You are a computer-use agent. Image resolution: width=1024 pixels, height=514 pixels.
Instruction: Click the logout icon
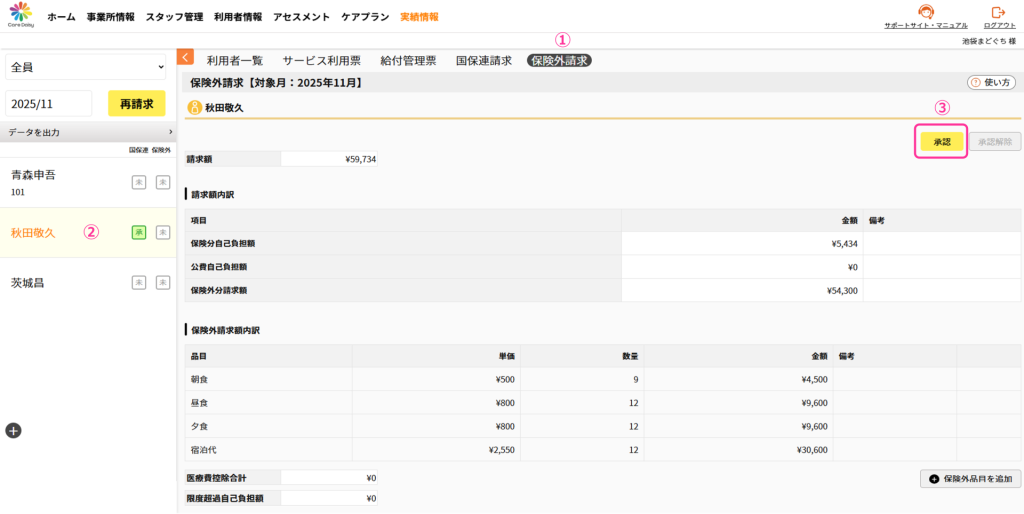click(997, 13)
